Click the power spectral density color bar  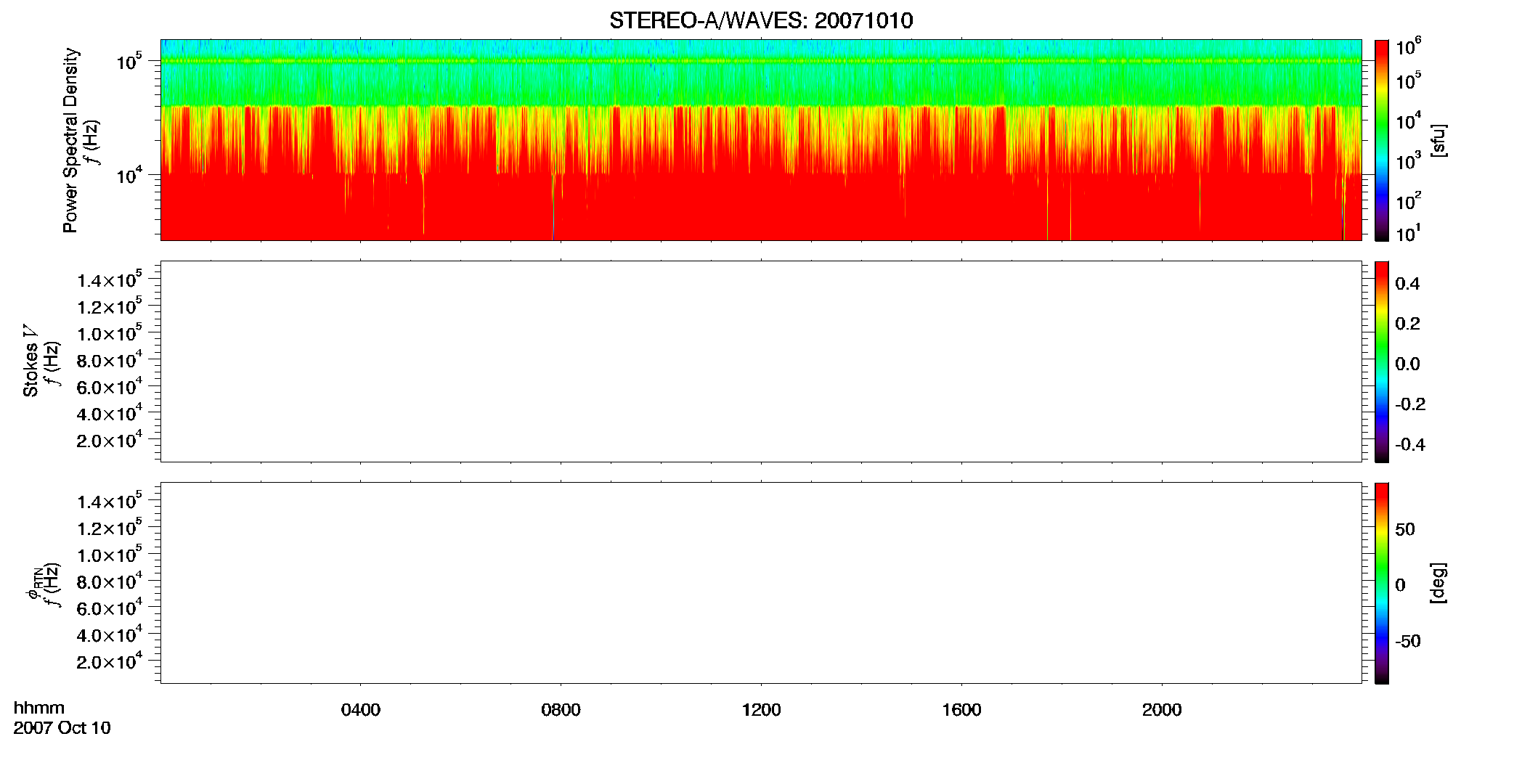[1382, 140]
